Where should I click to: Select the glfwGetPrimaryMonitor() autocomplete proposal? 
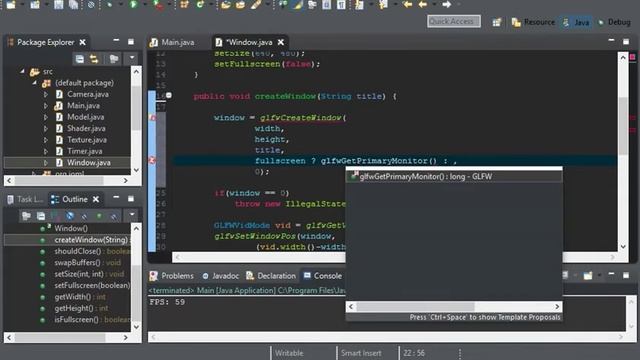(454, 177)
